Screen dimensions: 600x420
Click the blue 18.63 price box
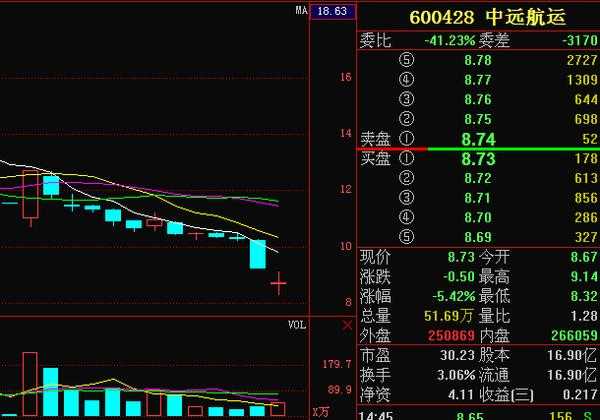pos(332,11)
